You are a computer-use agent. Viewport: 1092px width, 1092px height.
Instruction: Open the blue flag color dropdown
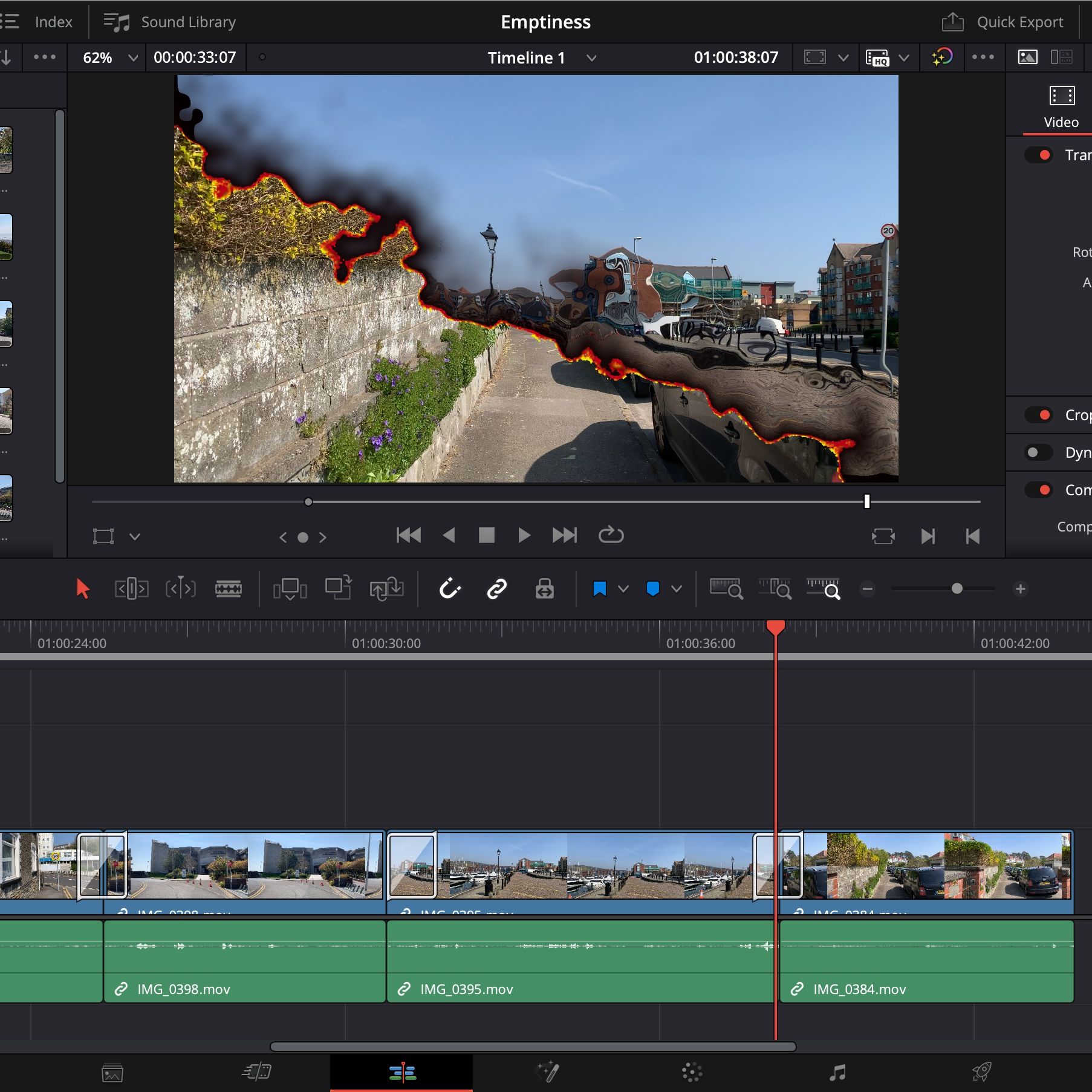coord(623,588)
